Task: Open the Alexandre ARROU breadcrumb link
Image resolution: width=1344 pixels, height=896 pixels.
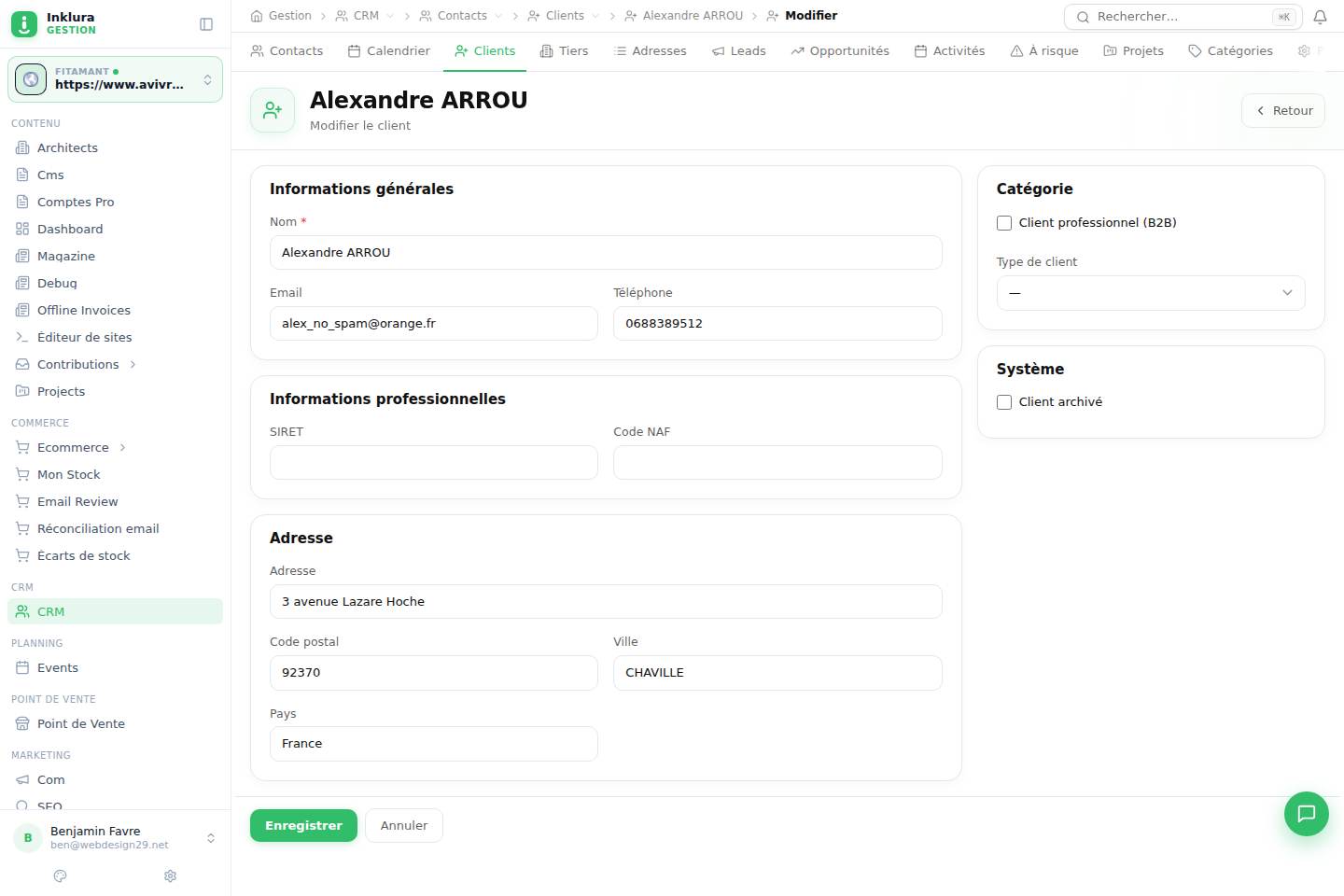Action: pos(683,16)
